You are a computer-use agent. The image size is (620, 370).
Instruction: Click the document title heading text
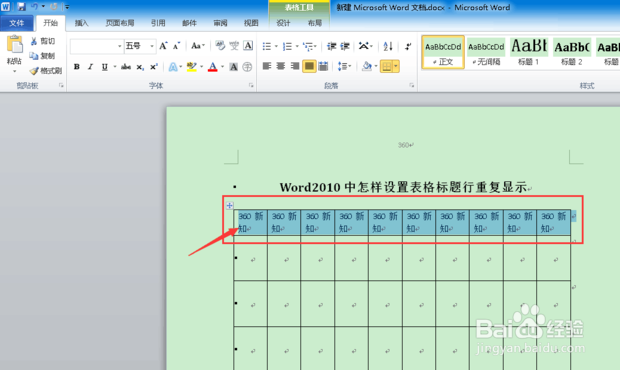pos(403,187)
